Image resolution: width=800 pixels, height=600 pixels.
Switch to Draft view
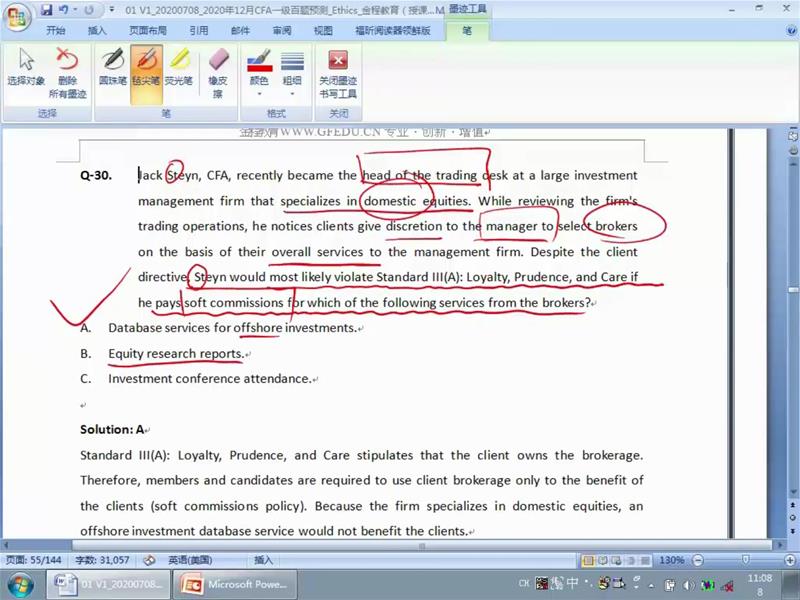645,560
